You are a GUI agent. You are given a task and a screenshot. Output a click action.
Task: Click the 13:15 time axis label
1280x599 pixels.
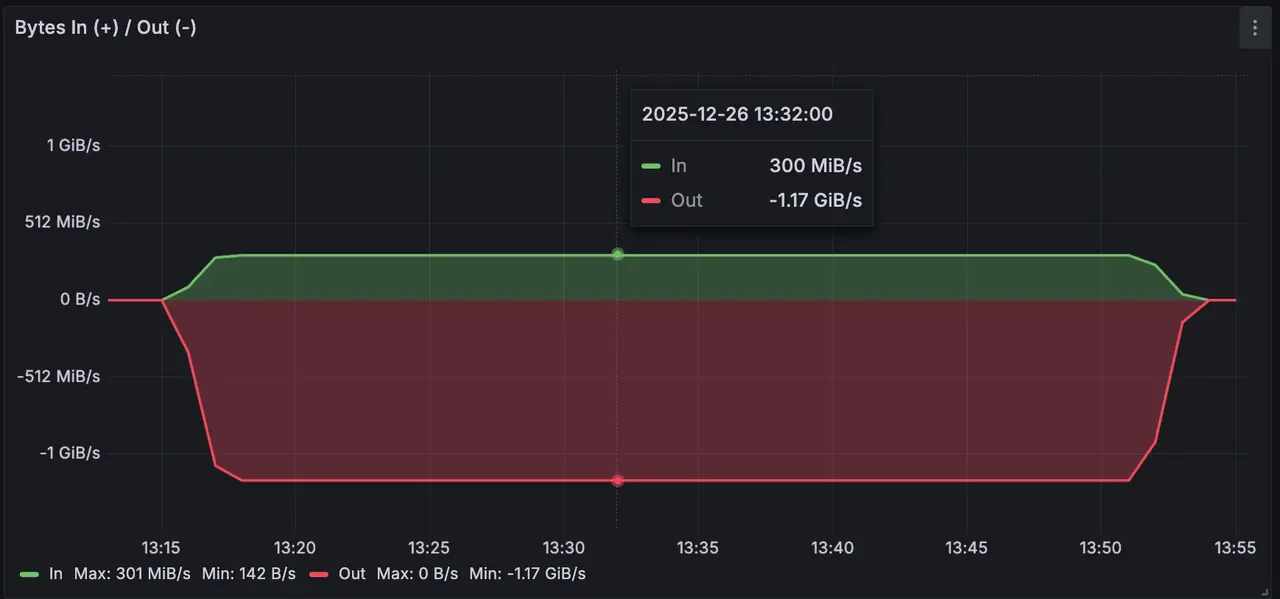pyautogui.click(x=161, y=548)
